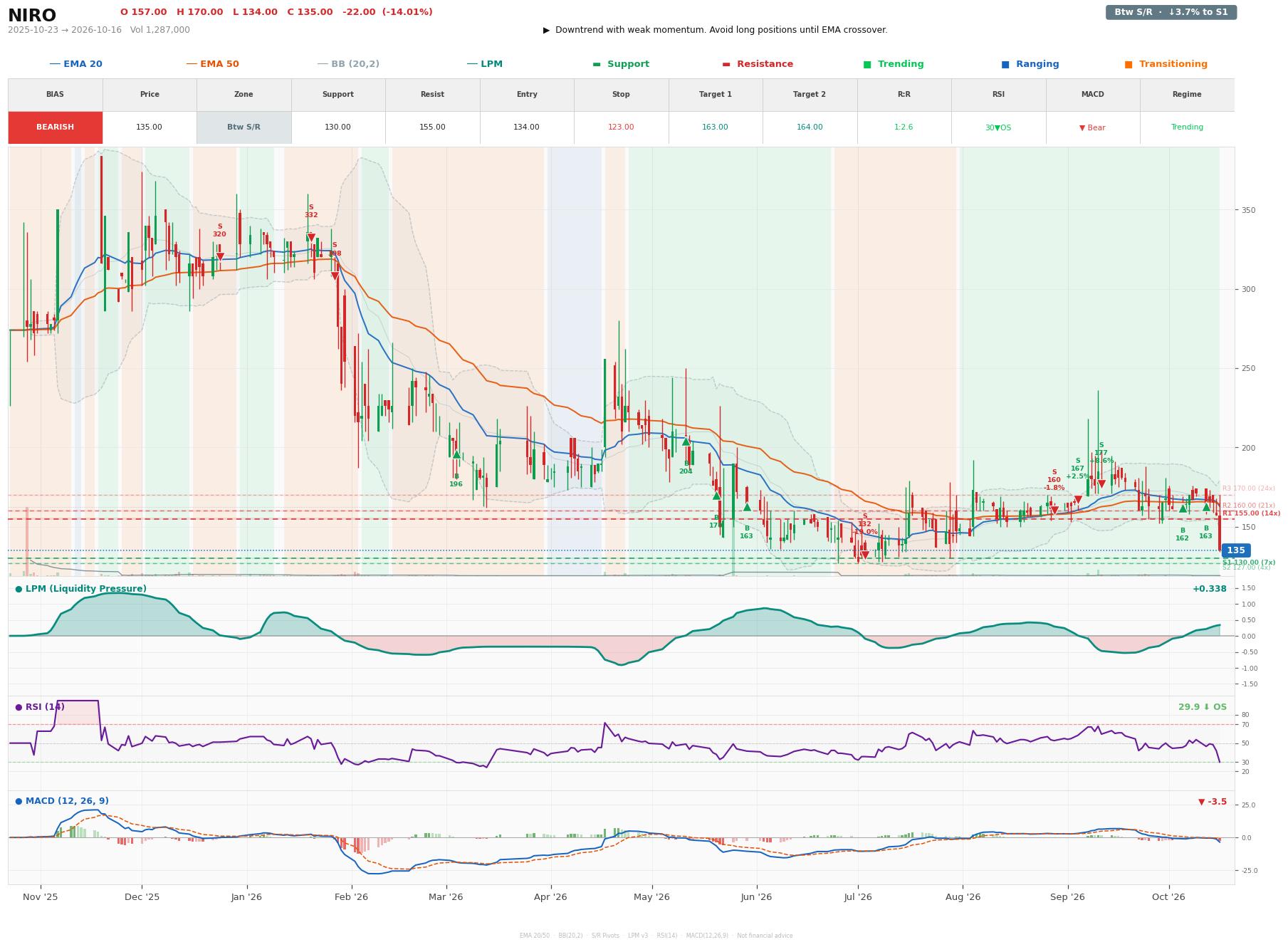Click the Entry value 134.00 cell
This screenshot has height=947, width=1288.
pos(527,127)
